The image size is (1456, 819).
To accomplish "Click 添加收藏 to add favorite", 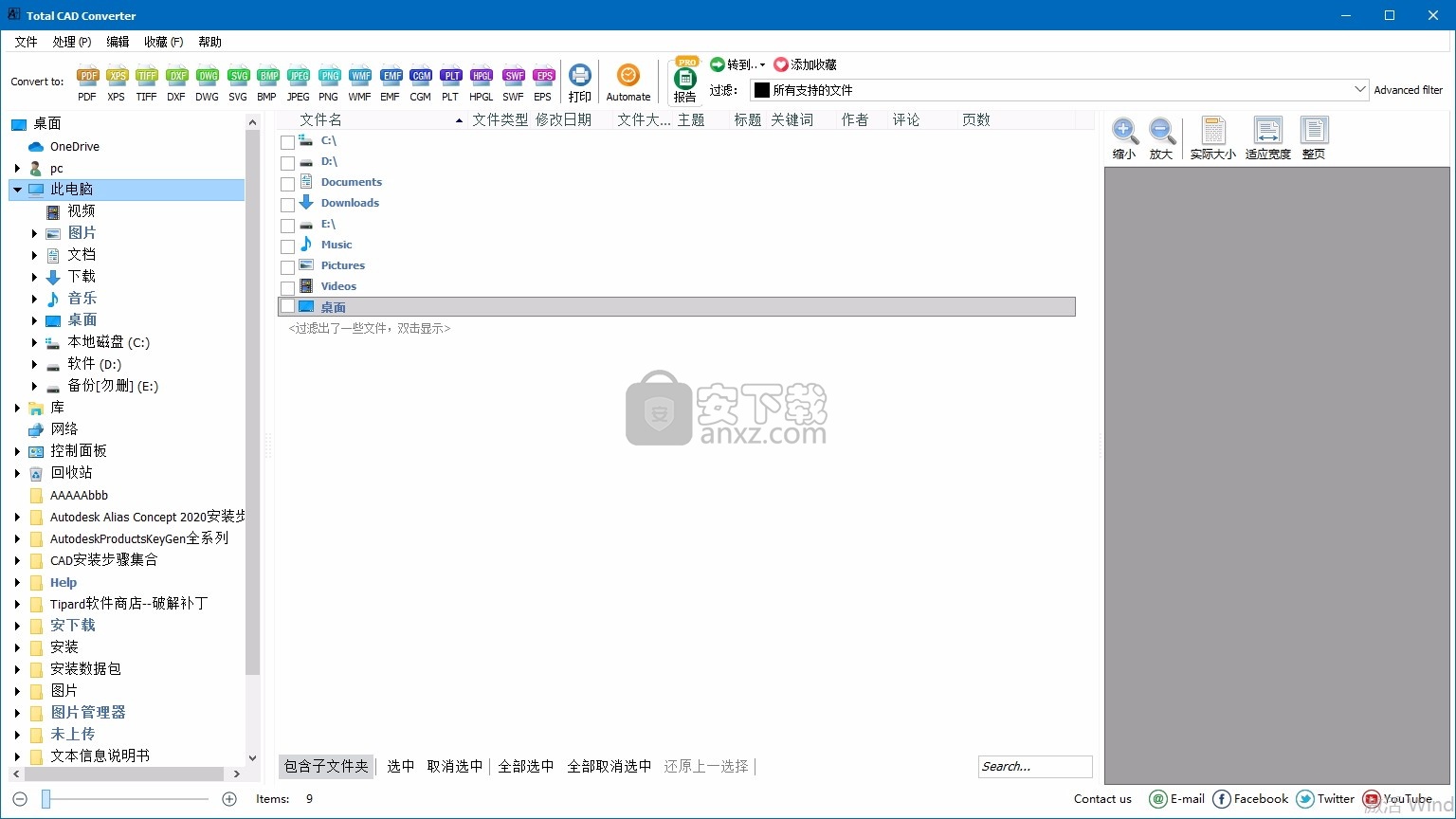I will click(x=805, y=64).
